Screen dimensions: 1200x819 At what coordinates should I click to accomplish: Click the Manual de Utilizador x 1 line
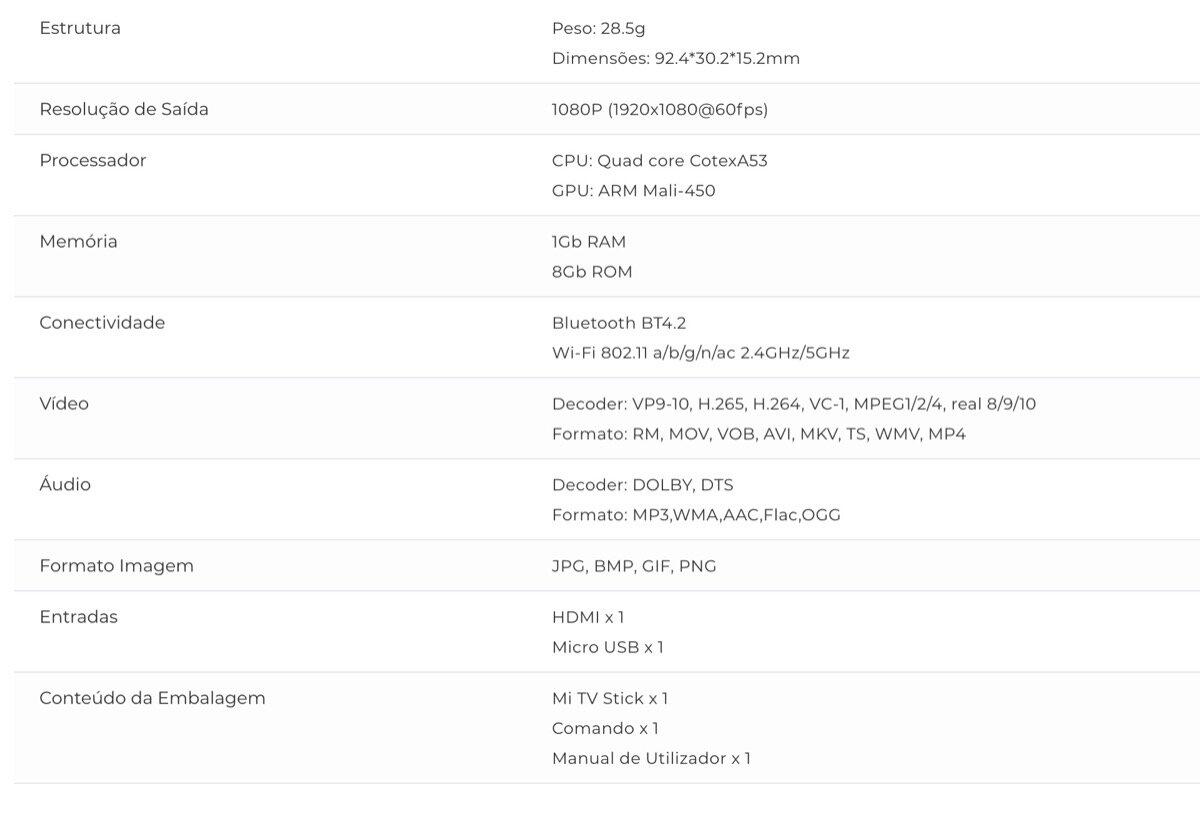(x=651, y=758)
